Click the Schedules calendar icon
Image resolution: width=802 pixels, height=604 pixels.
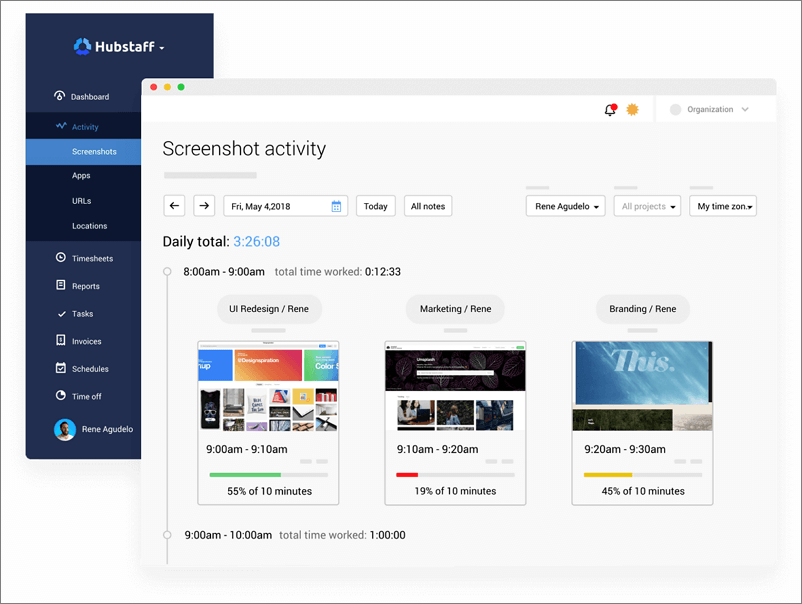point(60,369)
